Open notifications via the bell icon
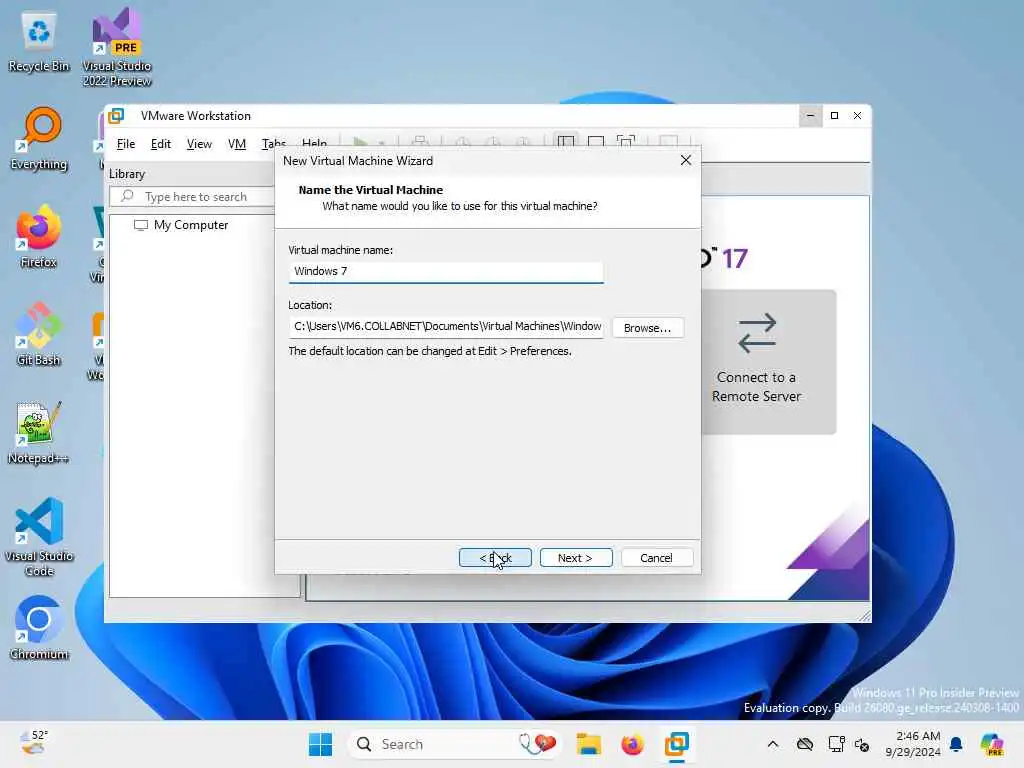Viewport: 1024px width, 768px height. pyautogui.click(x=956, y=744)
